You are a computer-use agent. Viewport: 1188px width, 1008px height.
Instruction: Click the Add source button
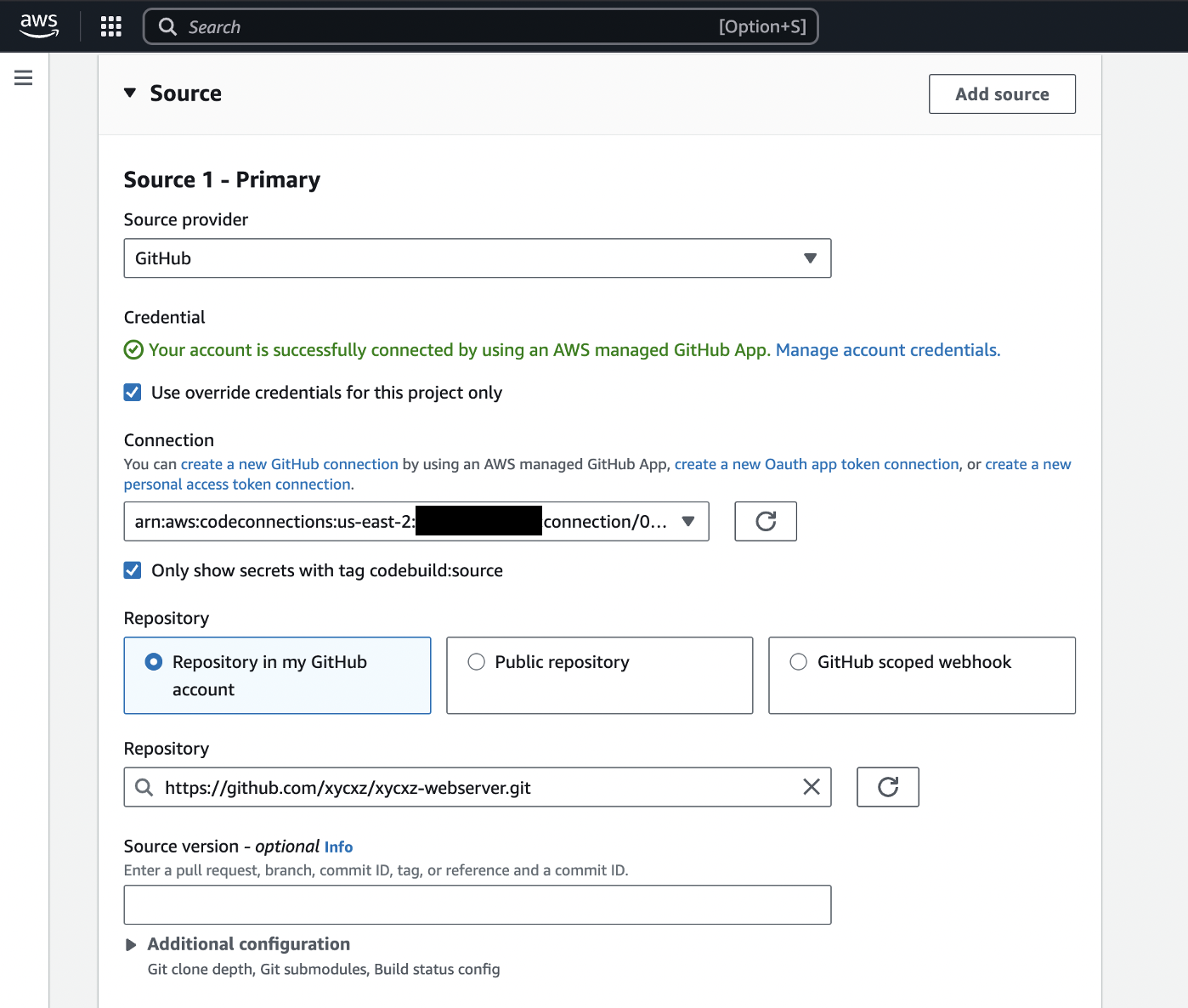(x=1001, y=94)
